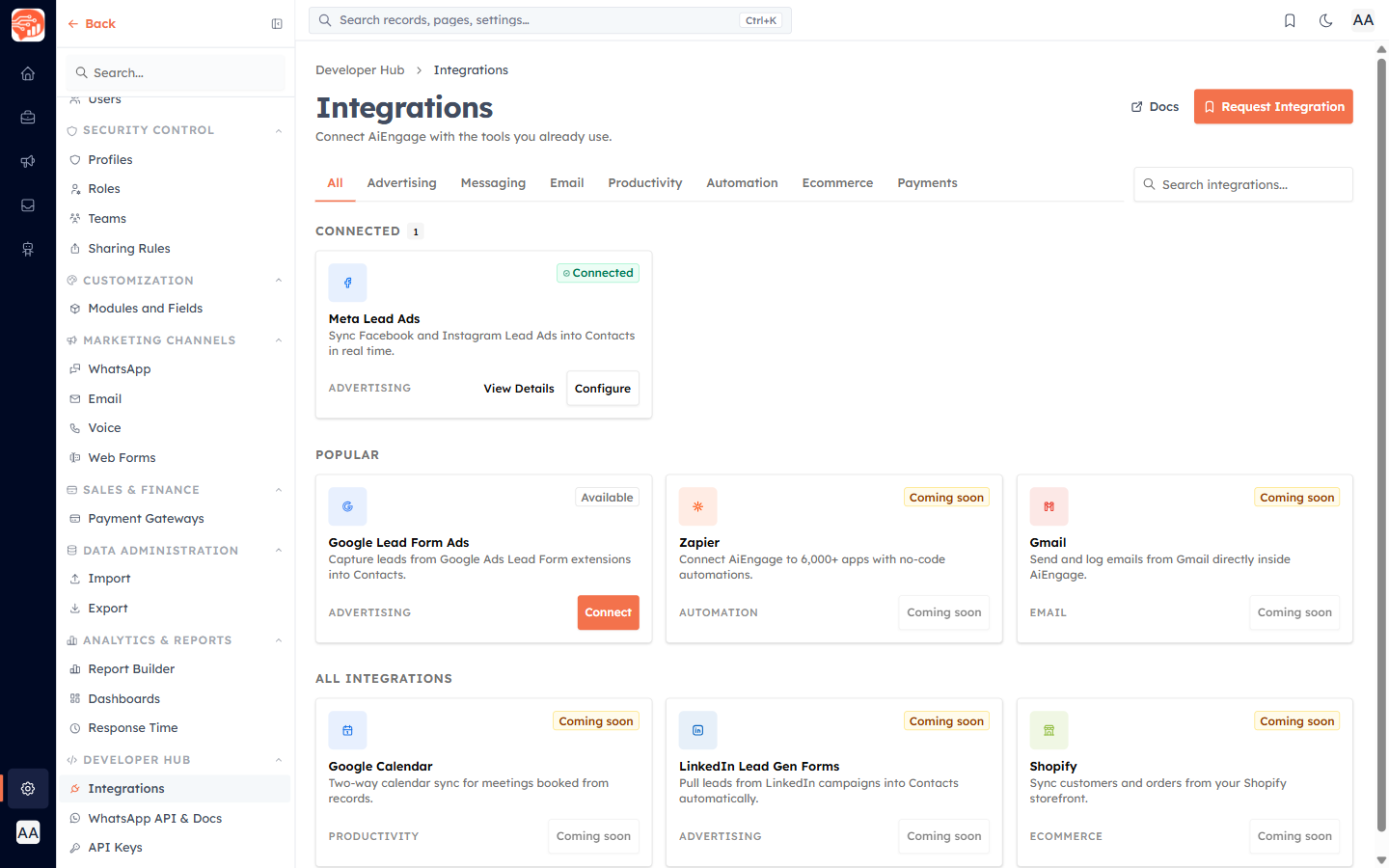Screen dimensions: 1389x868
Task: Switch to the Advertising tab
Action: 401,183
